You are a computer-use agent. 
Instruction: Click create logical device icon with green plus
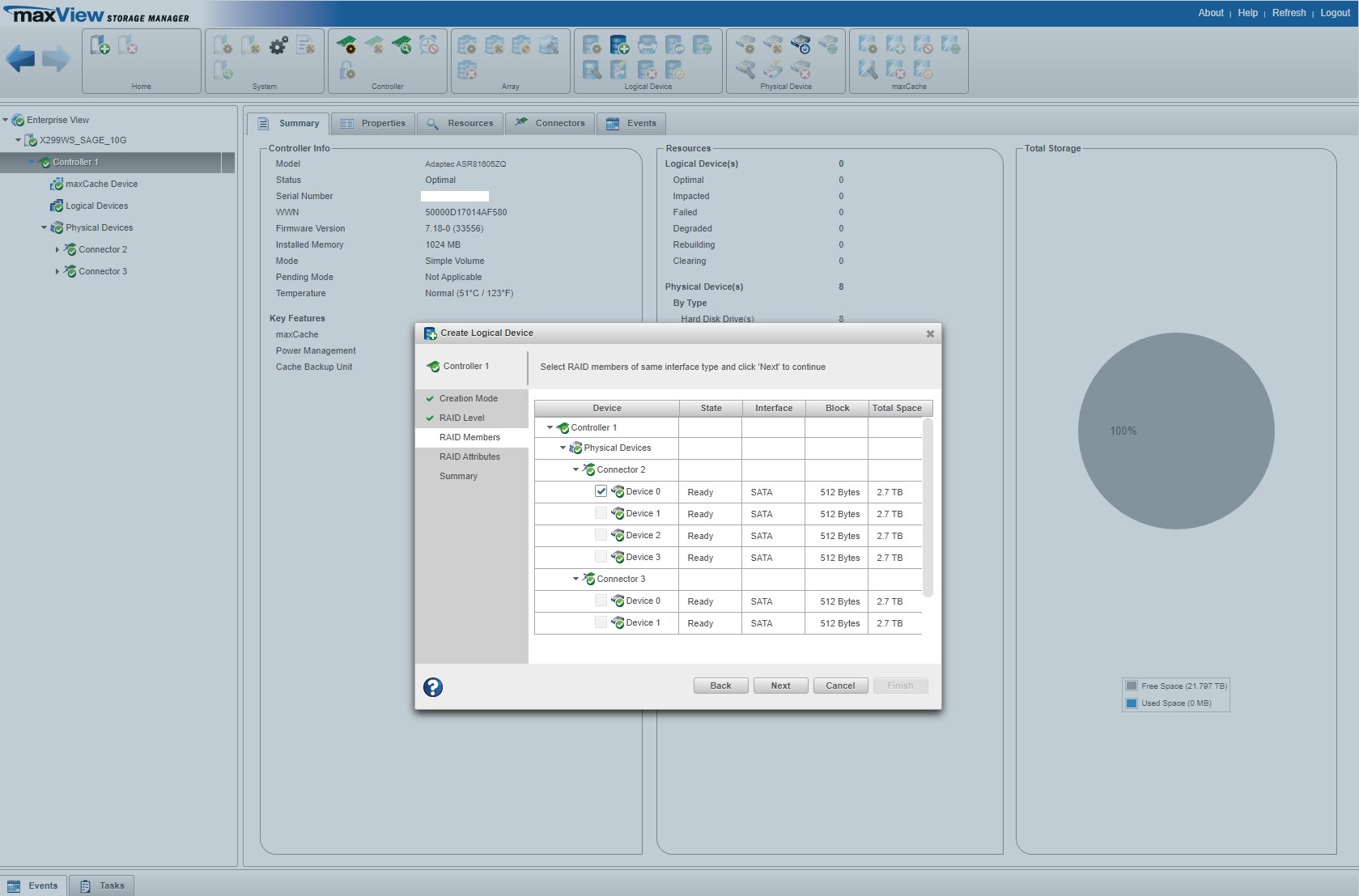pyautogui.click(x=619, y=45)
